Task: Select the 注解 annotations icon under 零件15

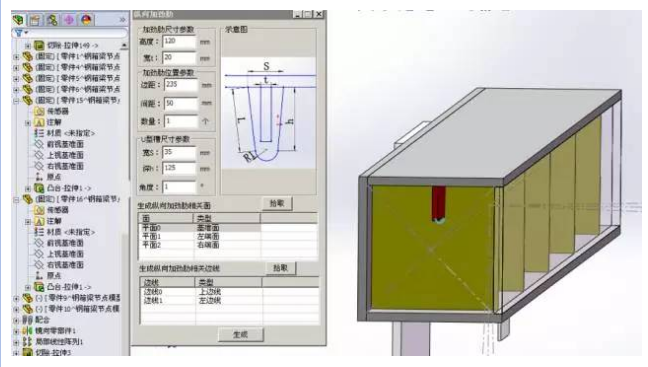Action: pyautogui.click(x=39, y=122)
